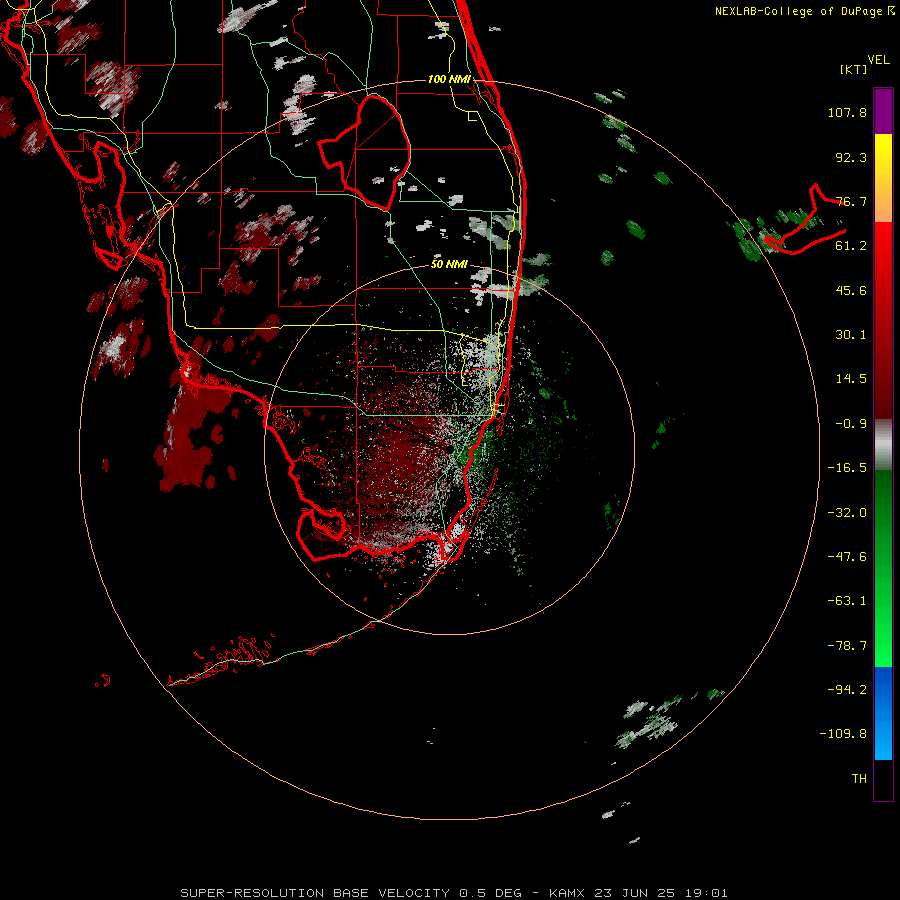Click the KAMX 23 JUN 25 19:01 timestamp

click(x=638, y=893)
